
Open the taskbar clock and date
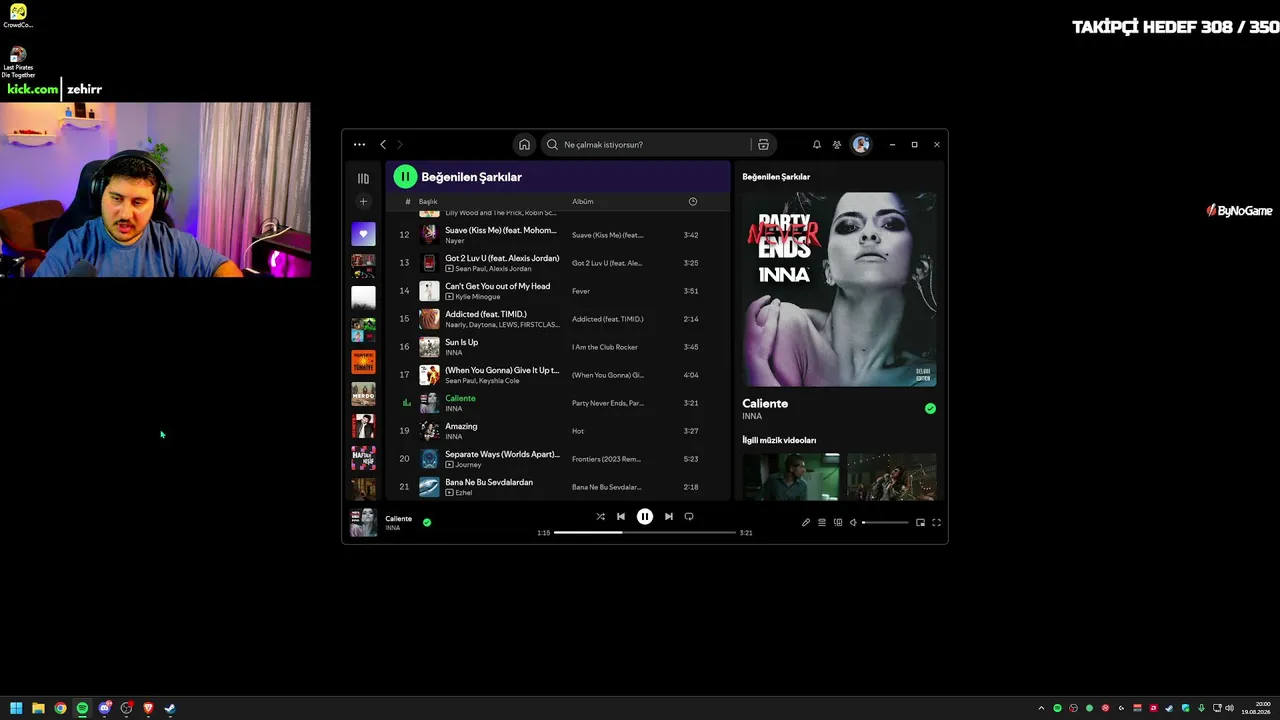[1256, 708]
